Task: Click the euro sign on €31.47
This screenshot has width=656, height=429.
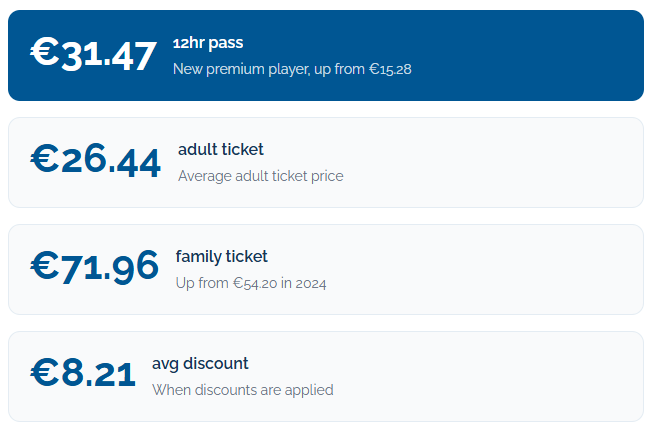Action: 45,51
